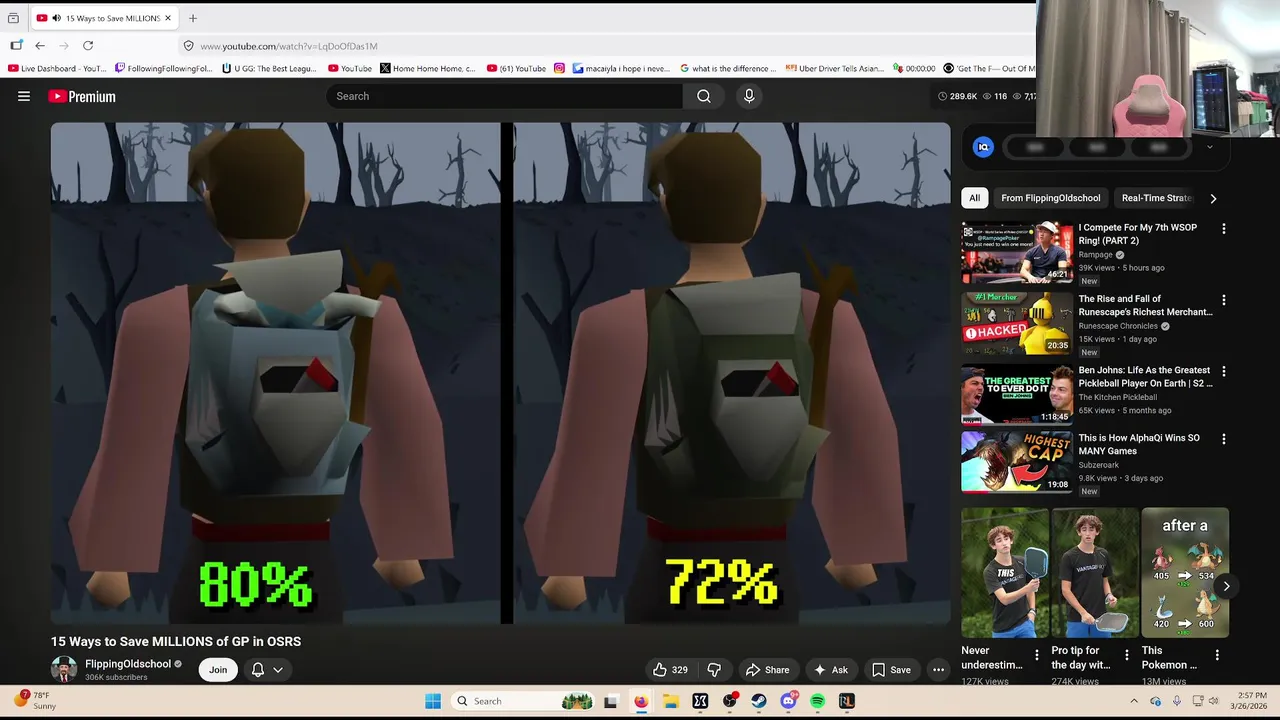
Task: Open options for WSOP Ring video
Action: (x=1223, y=229)
